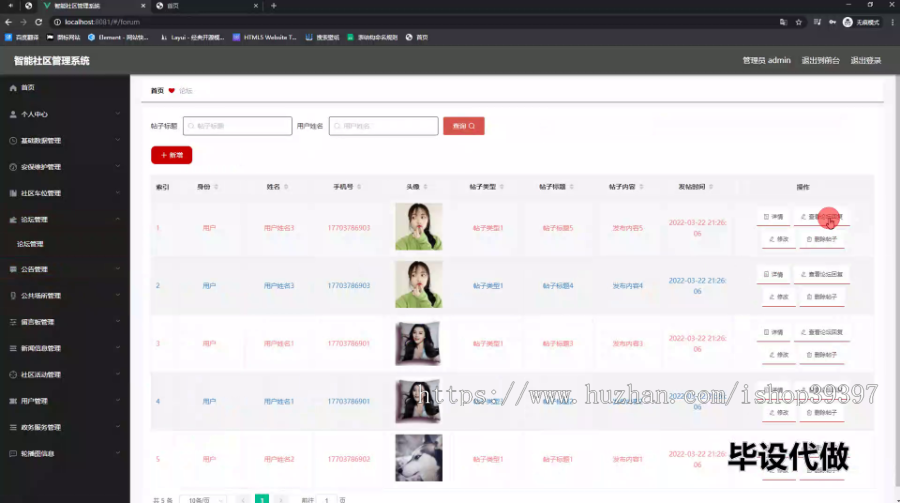Reload the page with refresh icon
The height and width of the screenshot is (503, 900).
click(x=38, y=22)
